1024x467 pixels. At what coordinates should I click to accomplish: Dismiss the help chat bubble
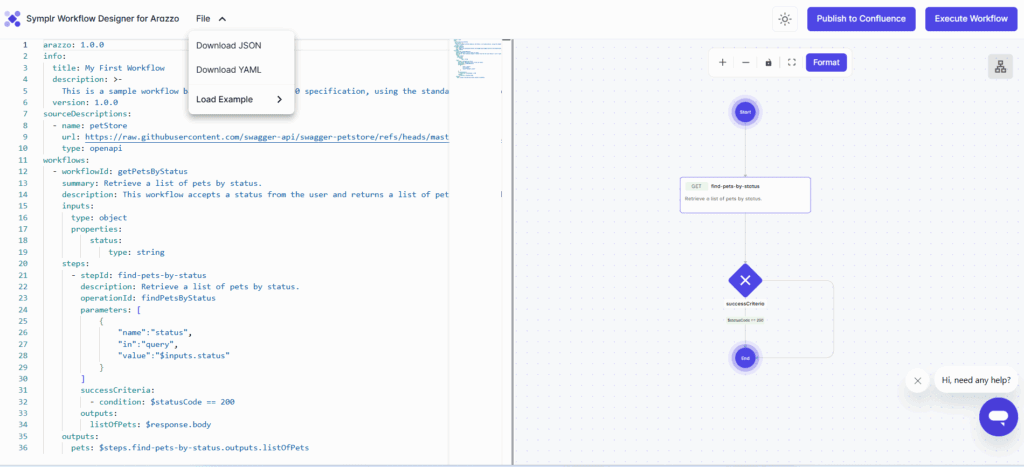[x=918, y=381]
